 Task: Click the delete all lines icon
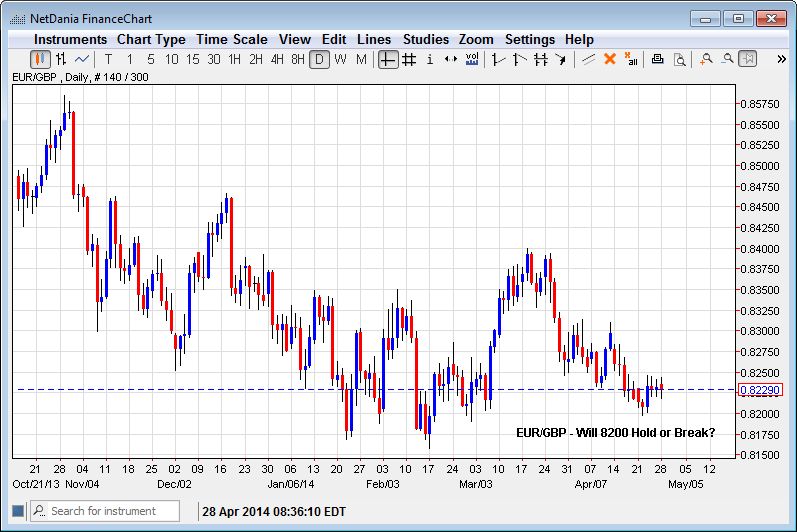pyautogui.click(x=631, y=59)
